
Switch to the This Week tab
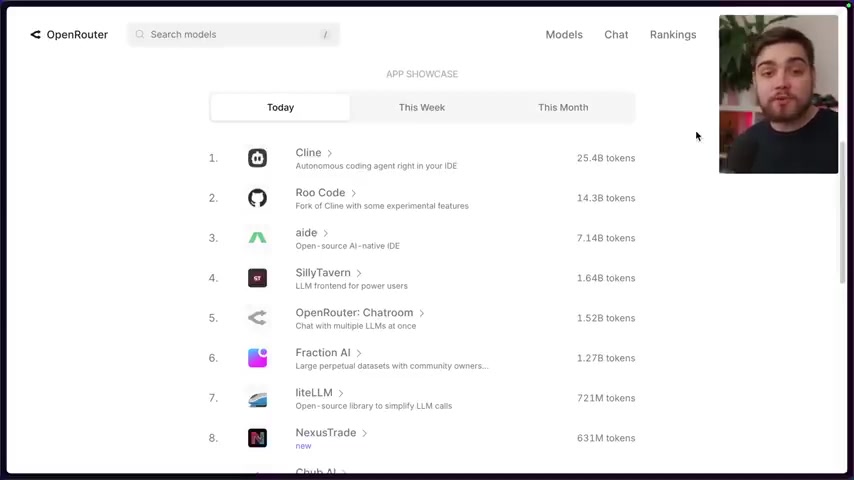click(x=421, y=107)
